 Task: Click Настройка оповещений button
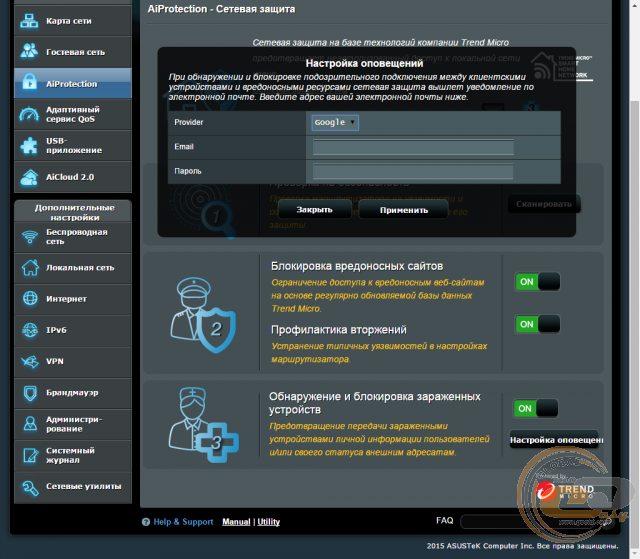click(x=554, y=440)
